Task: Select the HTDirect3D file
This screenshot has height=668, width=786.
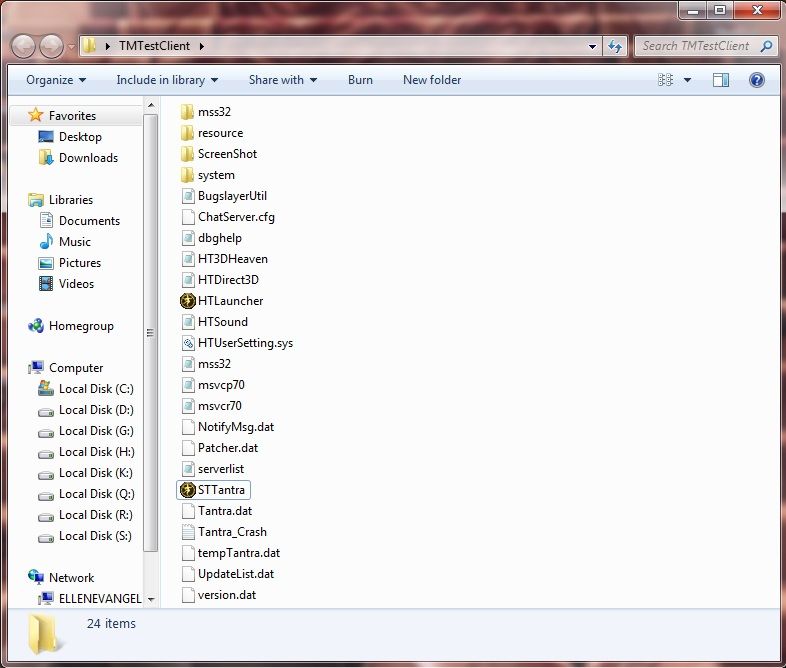Action: pyautogui.click(x=220, y=280)
